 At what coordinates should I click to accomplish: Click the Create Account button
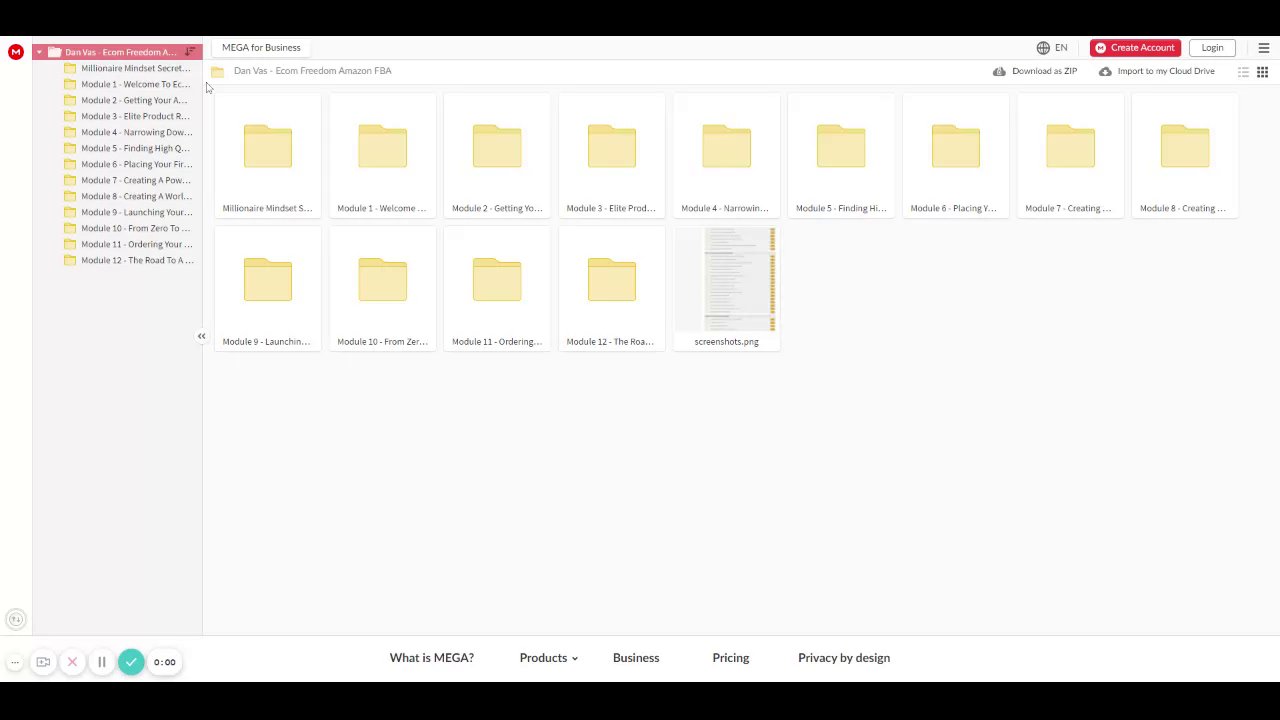click(1135, 48)
